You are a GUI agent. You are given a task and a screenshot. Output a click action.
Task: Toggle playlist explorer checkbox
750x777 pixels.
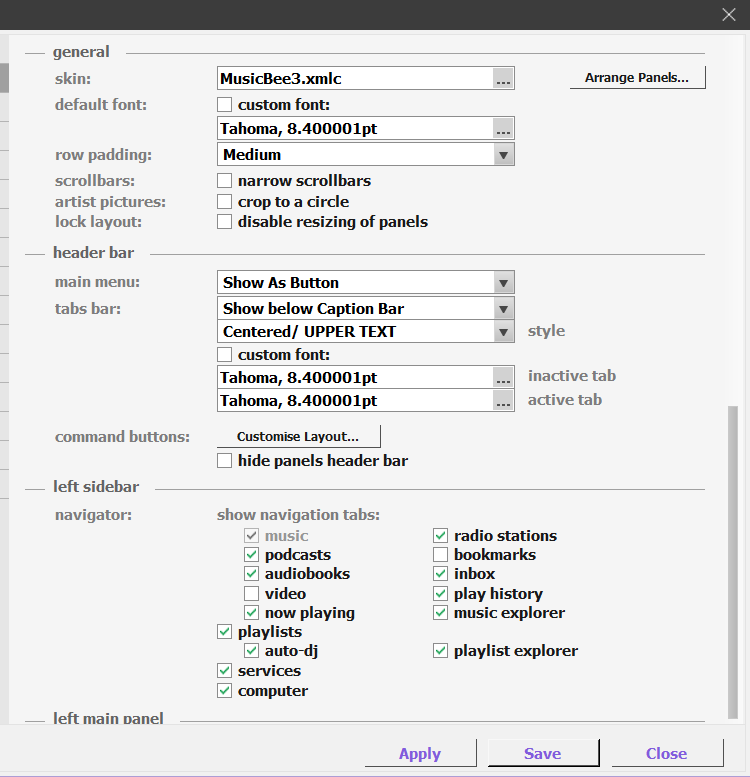pos(440,651)
